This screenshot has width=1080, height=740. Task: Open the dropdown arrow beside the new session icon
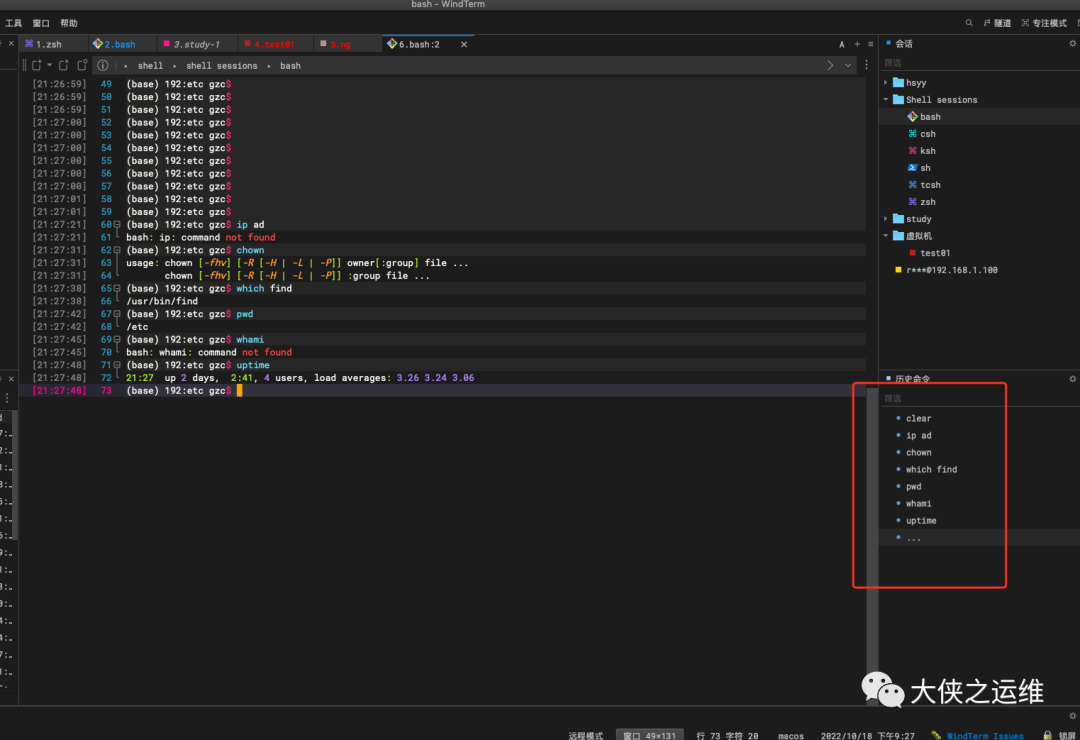point(50,65)
